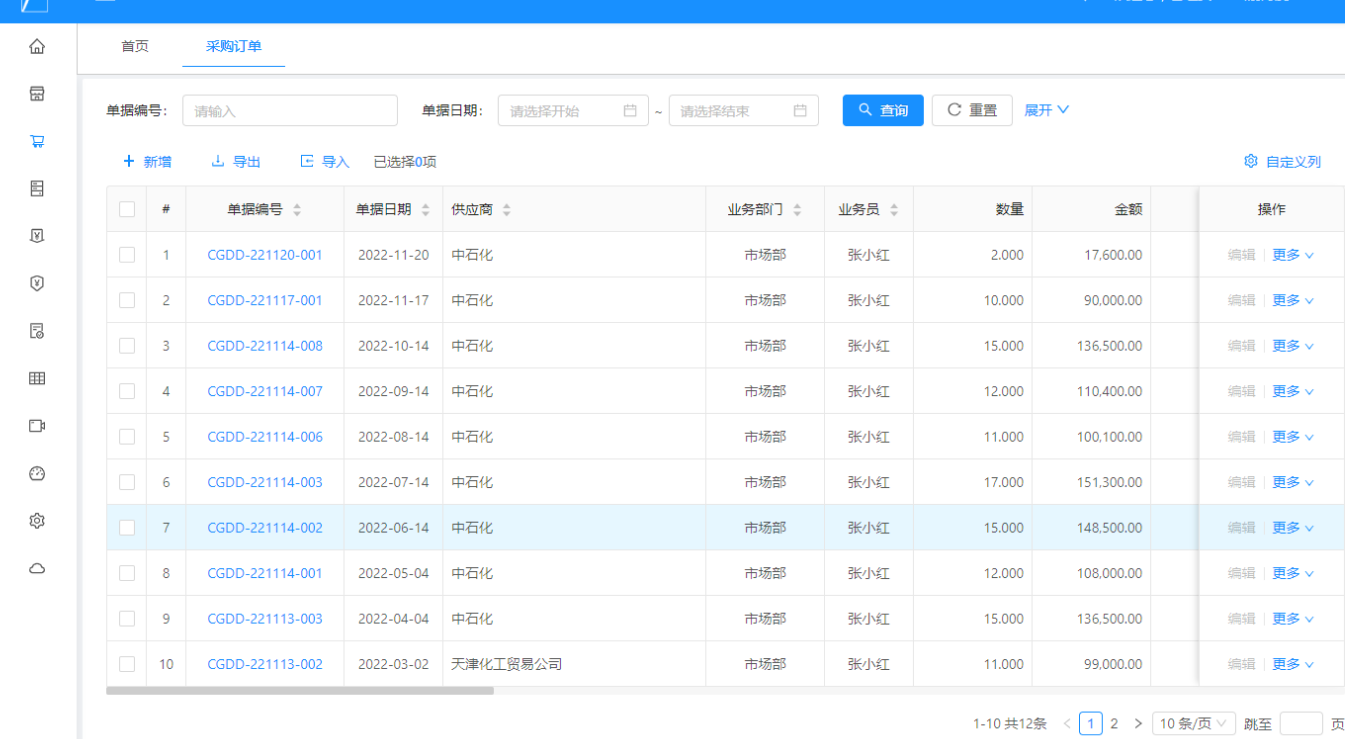Open the yen bookmark icon in sidebar

pos(37,236)
